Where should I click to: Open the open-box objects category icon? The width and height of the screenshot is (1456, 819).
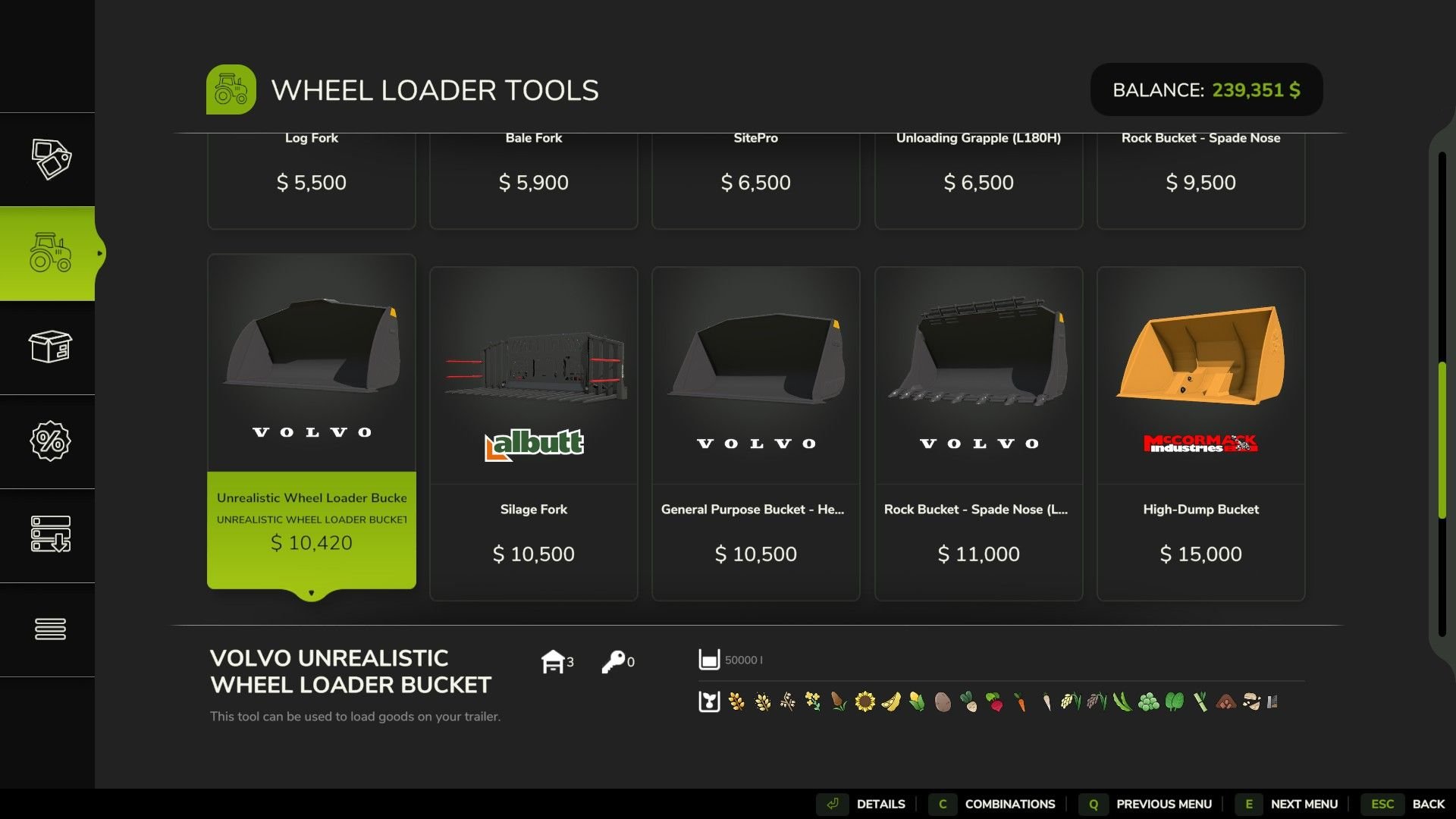(51, 347)
